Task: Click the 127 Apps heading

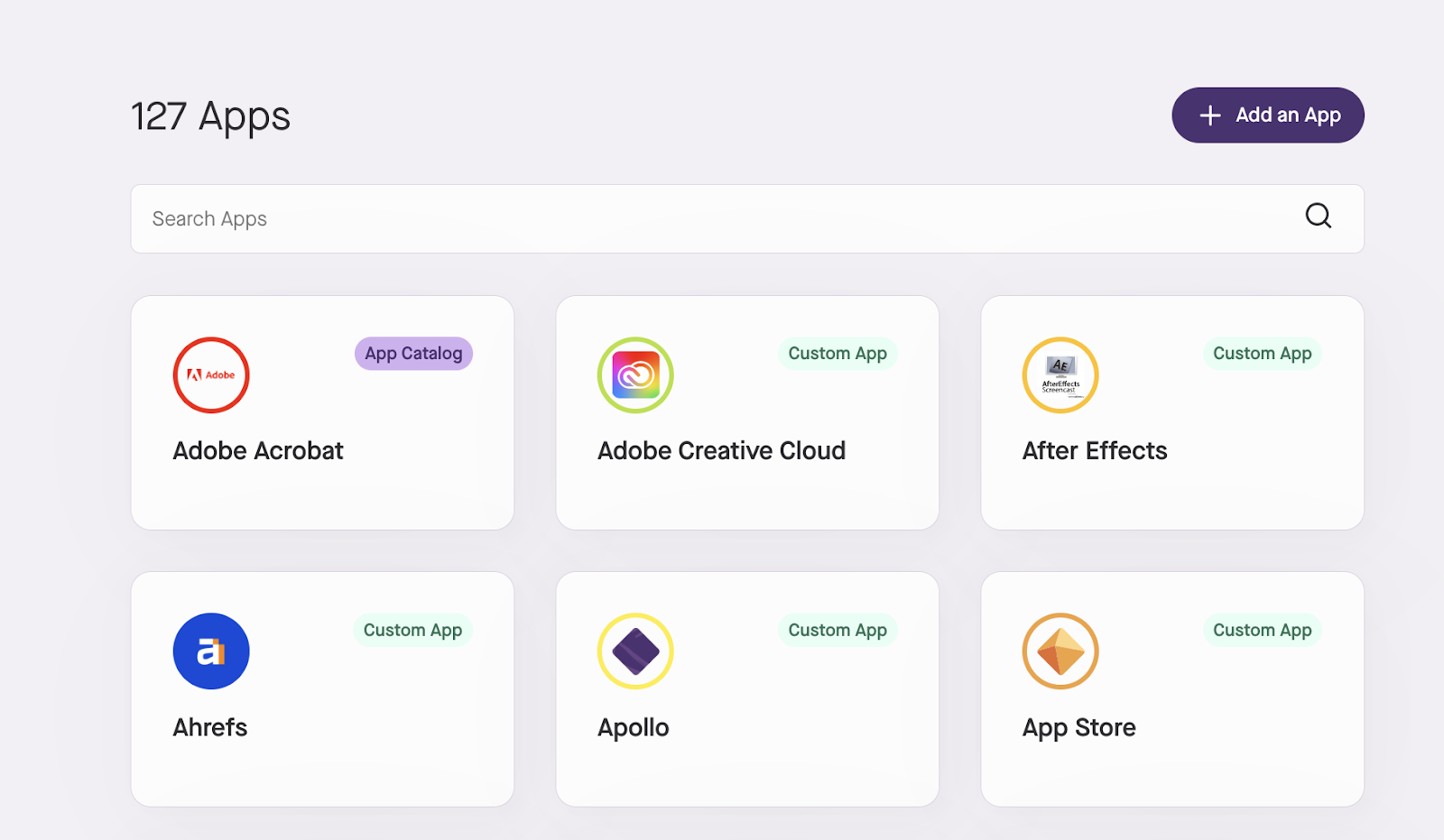Action: click(210, 116)
